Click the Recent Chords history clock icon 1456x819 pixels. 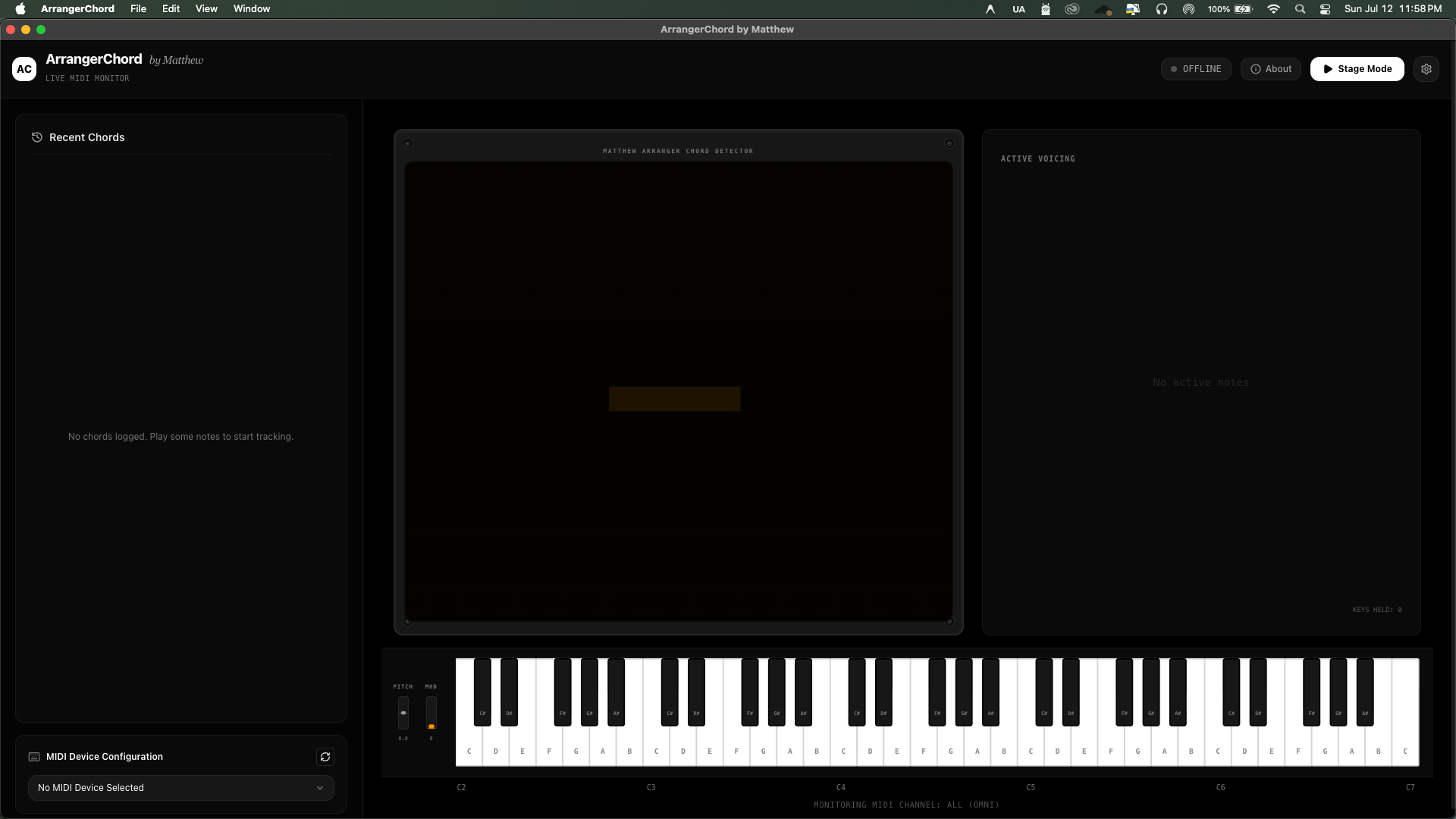coord(36,137)
